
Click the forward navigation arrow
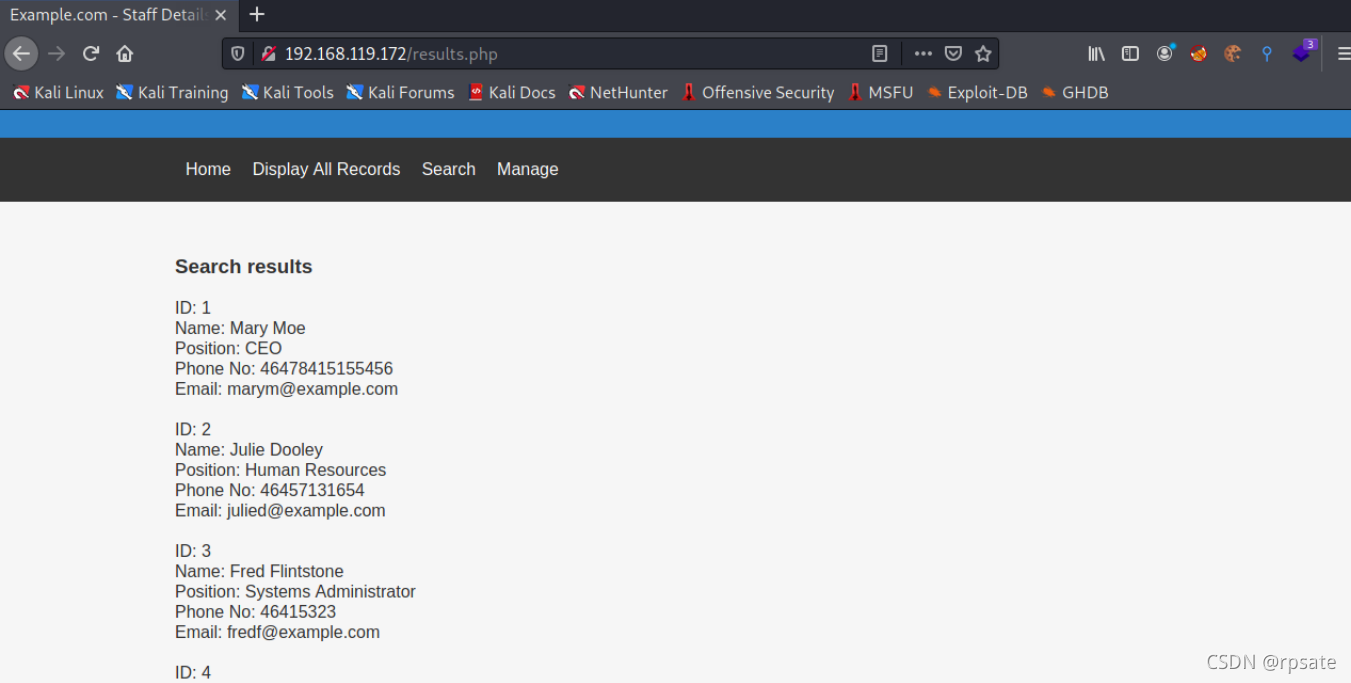pos(57,54)
